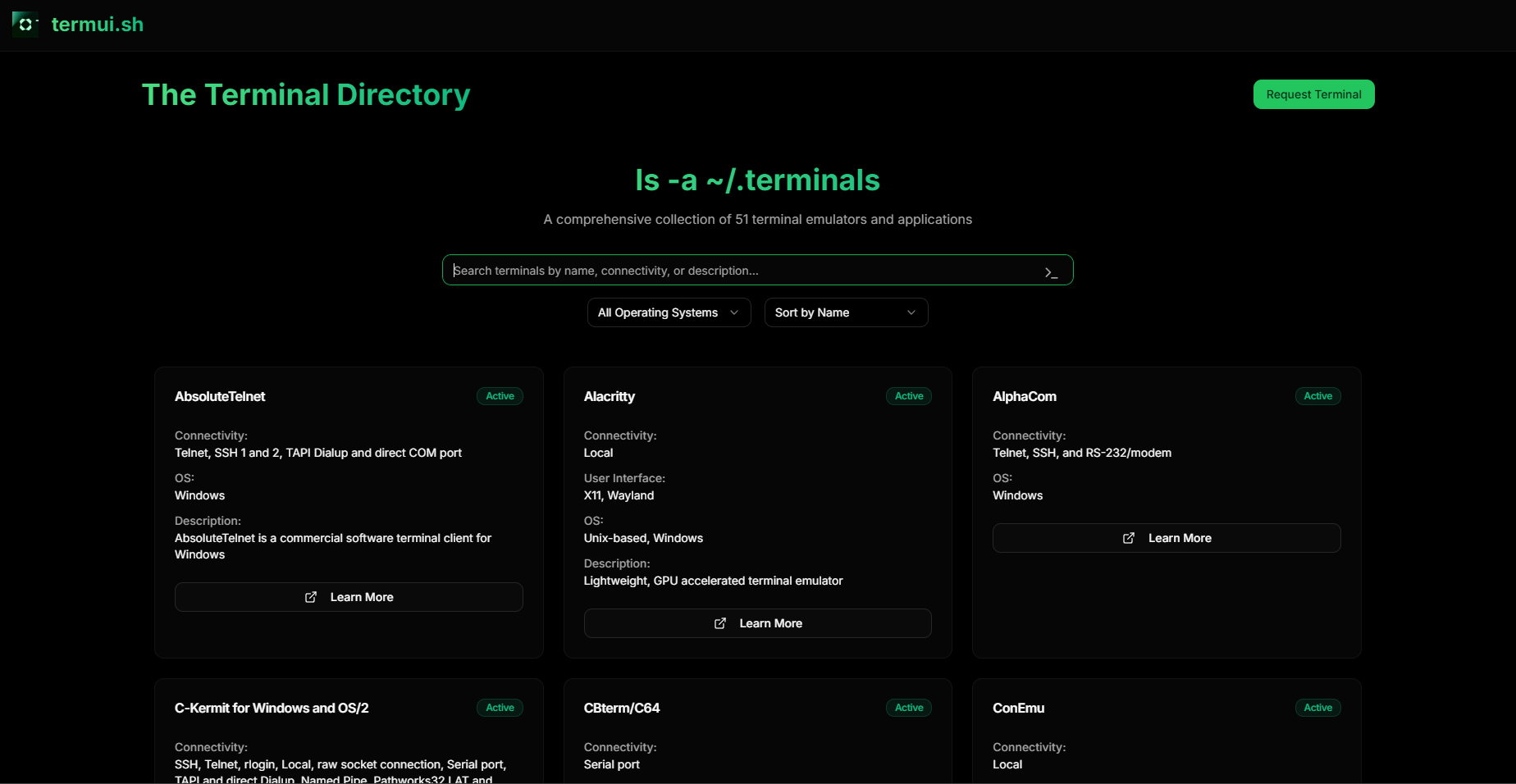The image size is (1516, 784).
Task: Select the C-Kermit for Windows and OS/2 card title
Action: [x=272, y=708]
